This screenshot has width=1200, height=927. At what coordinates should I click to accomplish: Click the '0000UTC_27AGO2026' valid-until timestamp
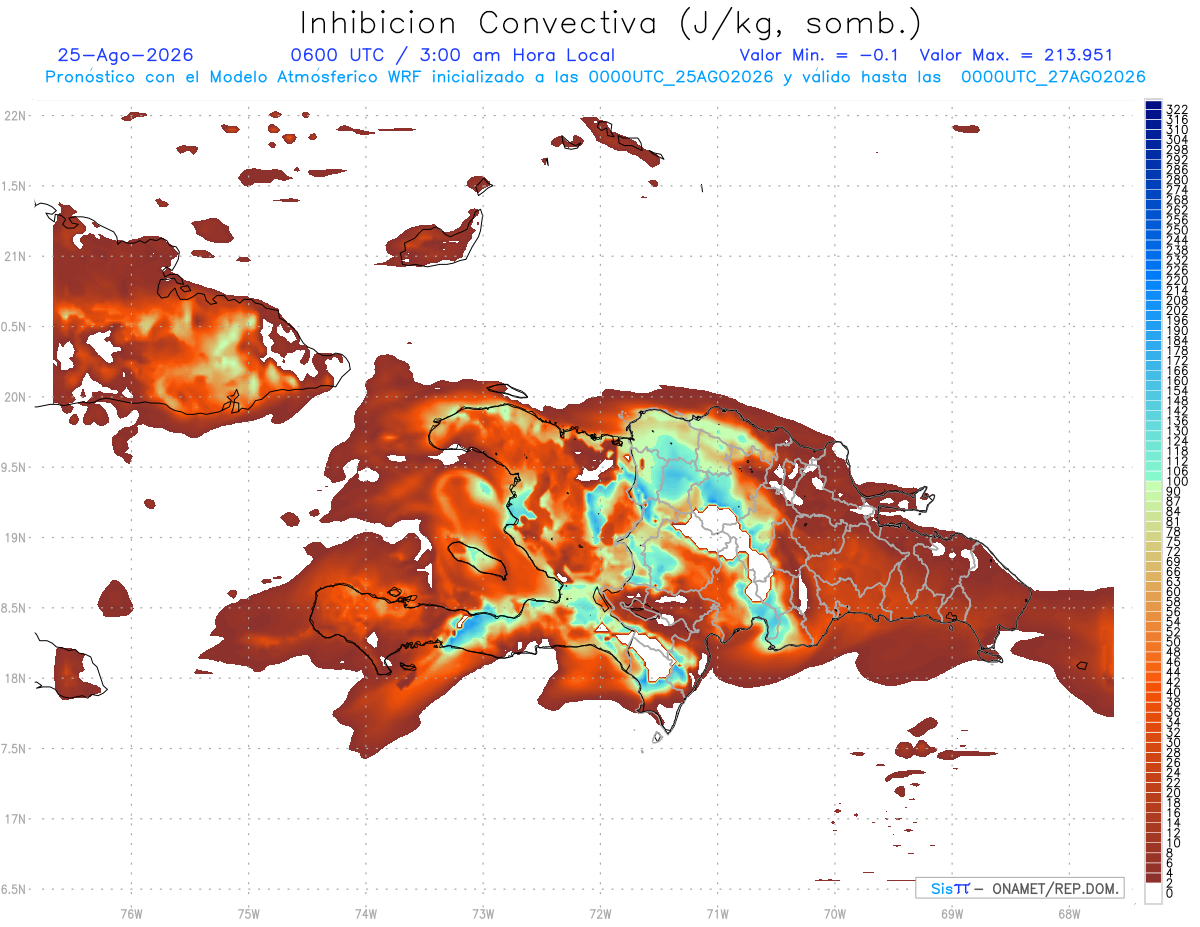pyautogui.click(x=1053, y=77)
